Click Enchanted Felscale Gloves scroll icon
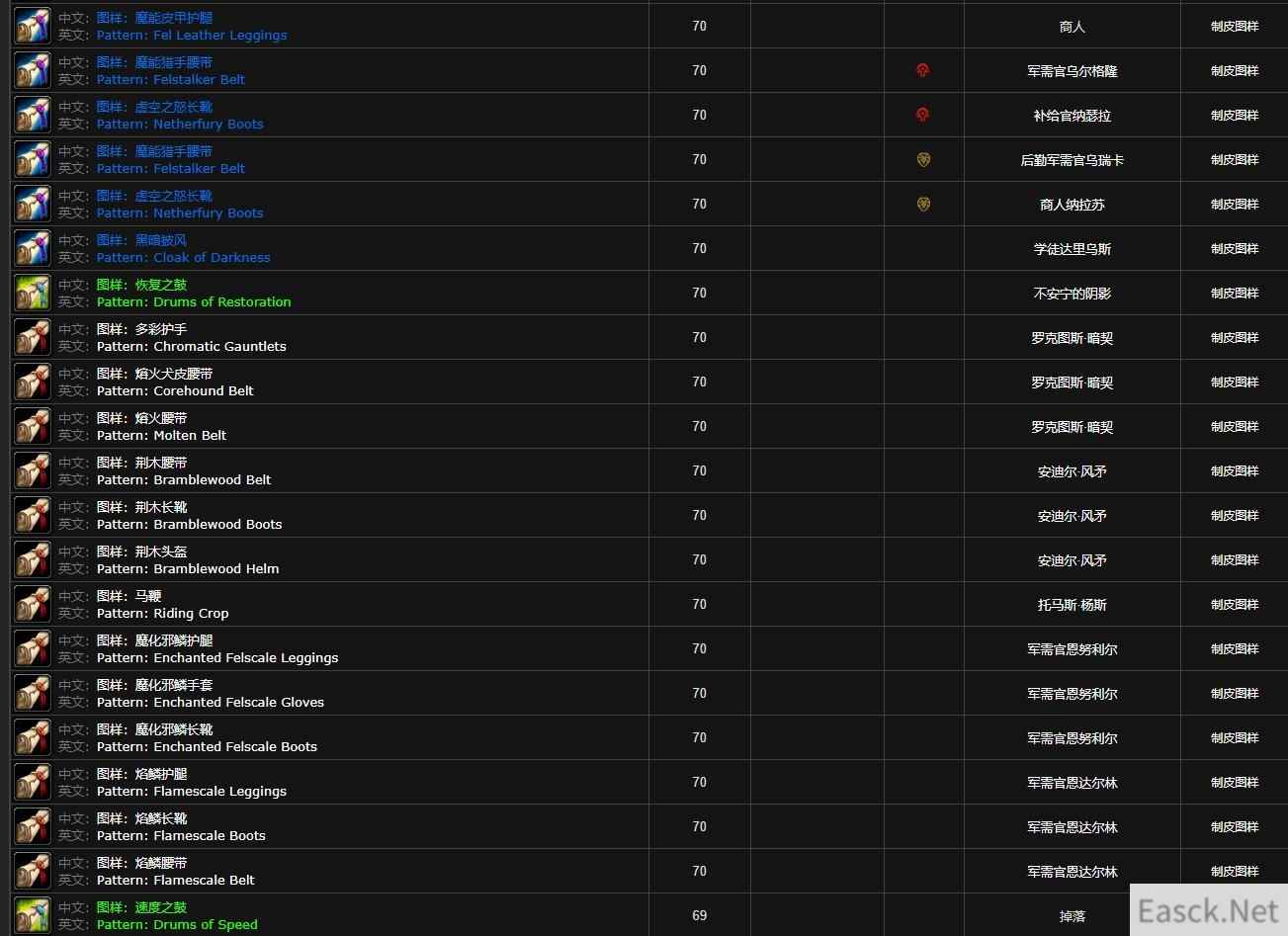 [x=33, y=693]
